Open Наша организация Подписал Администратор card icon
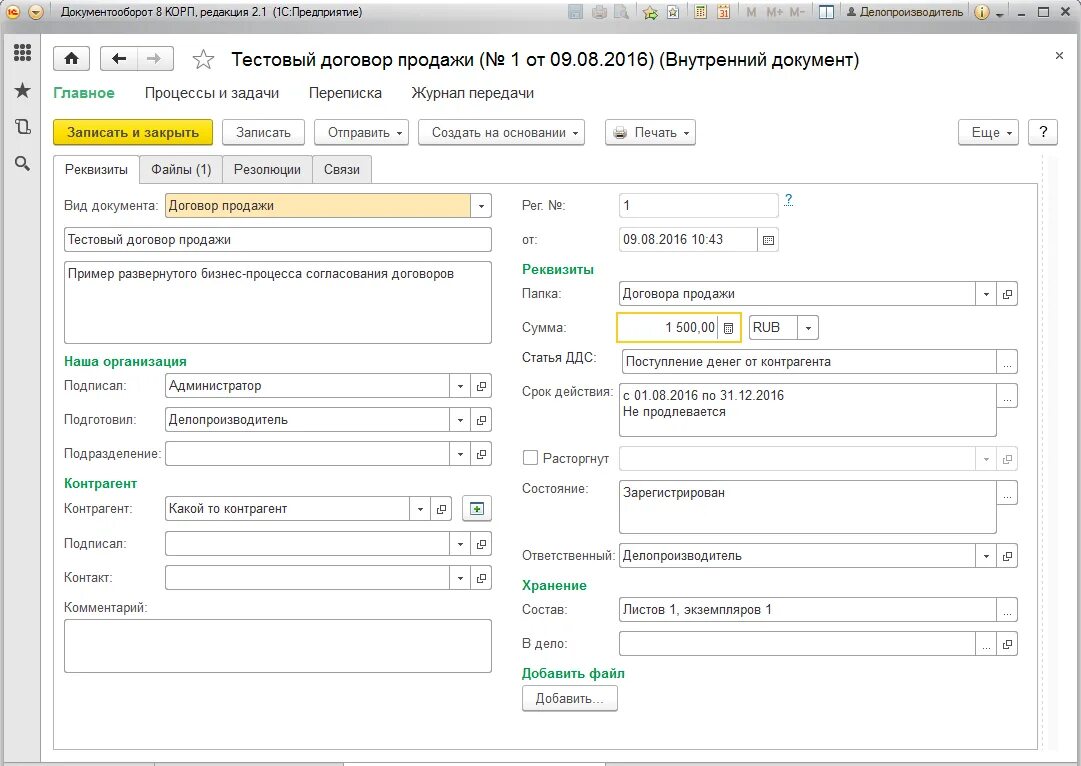This screenshot has height=766, width=1081. (481, 386)
